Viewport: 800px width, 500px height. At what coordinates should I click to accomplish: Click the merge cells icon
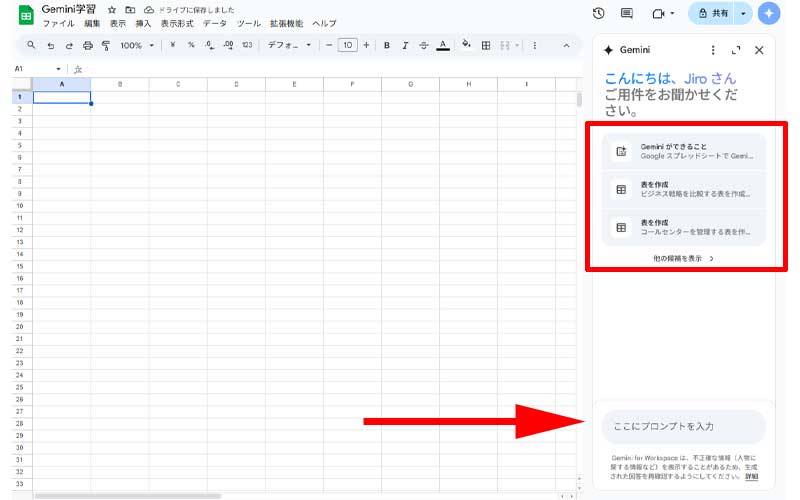point(505,45)
